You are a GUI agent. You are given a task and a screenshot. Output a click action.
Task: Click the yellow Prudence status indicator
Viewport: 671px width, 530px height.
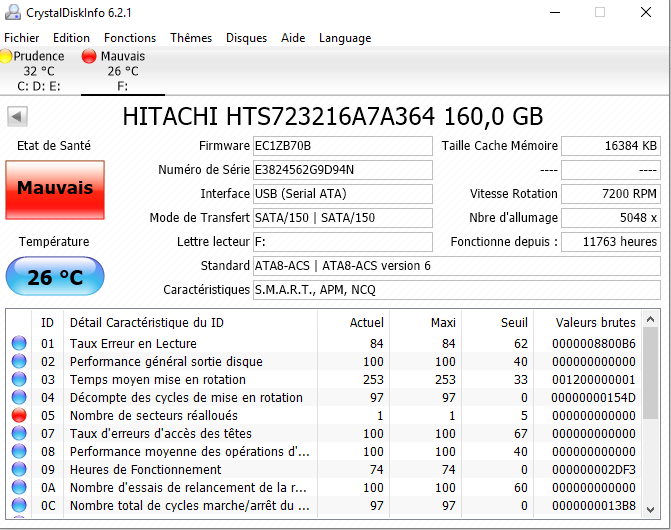[x=6, y=56]
